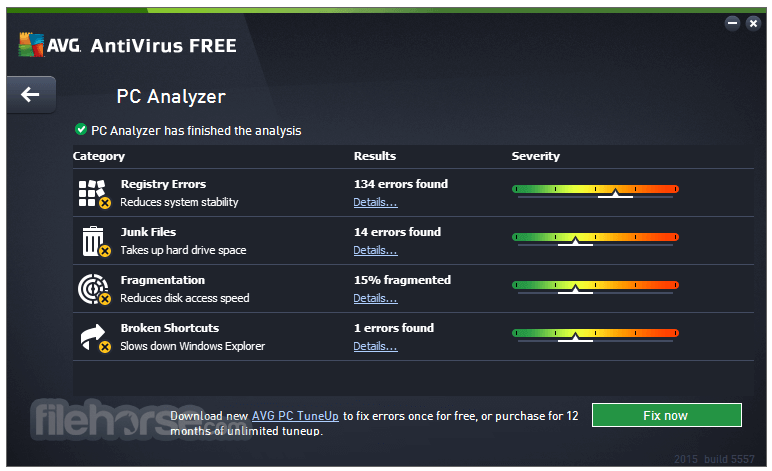View Details for Fragmentation results
Screen dimensions: 772x471
(375, 298)
